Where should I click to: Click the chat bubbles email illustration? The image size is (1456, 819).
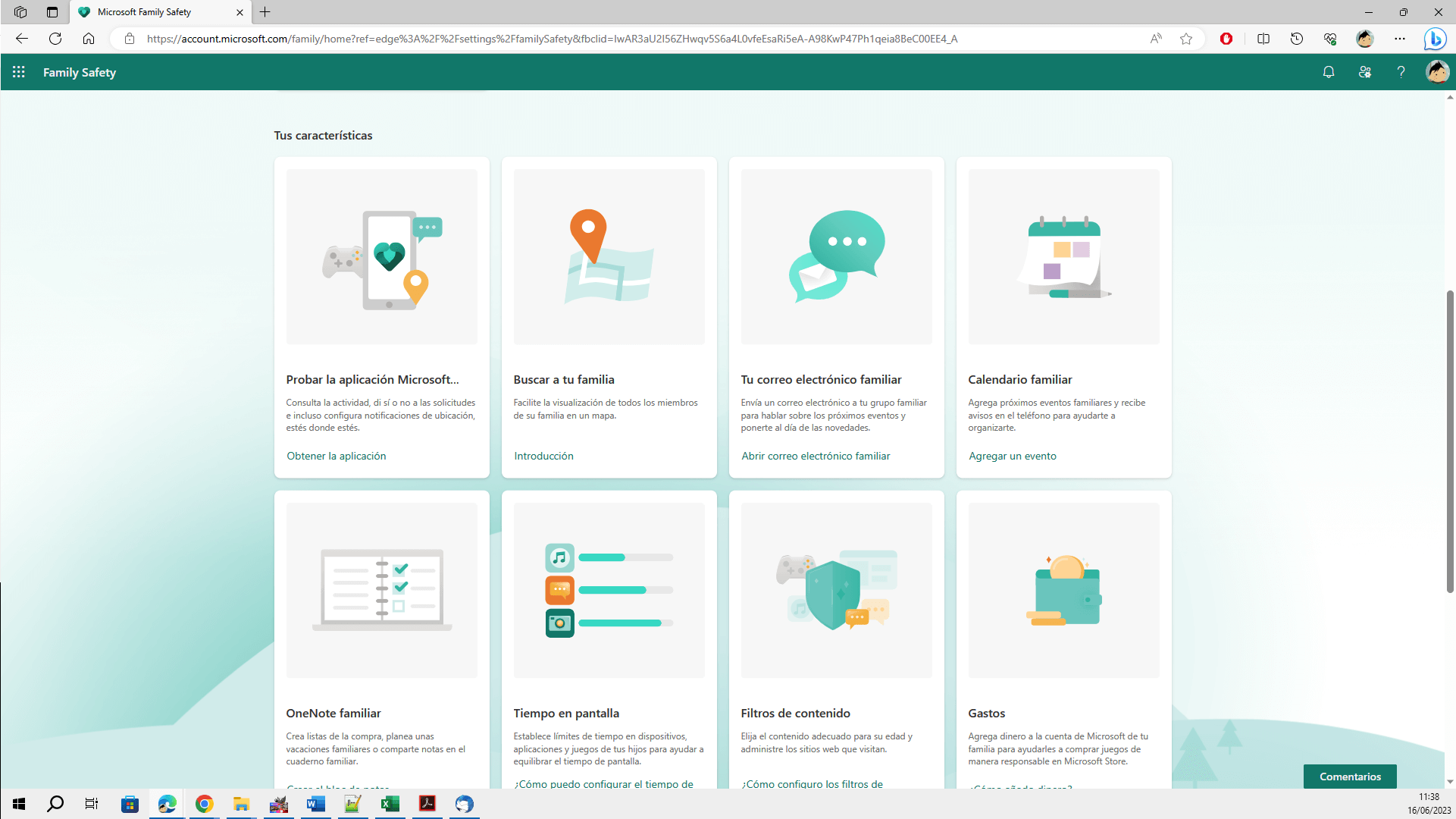[837, 256]
